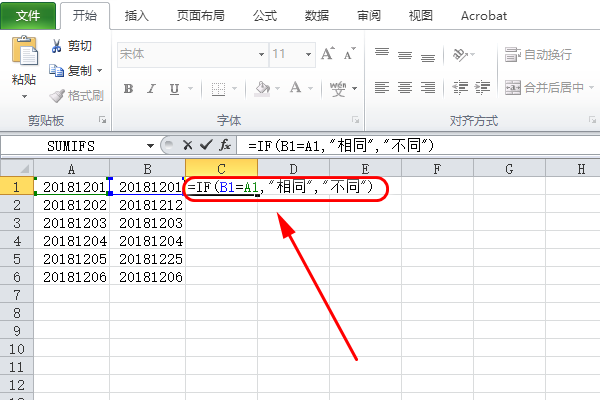The image size is (600, 400).
Task: Select the Format Painter (格式刷) brush
Action: click(x=57, y=96)
